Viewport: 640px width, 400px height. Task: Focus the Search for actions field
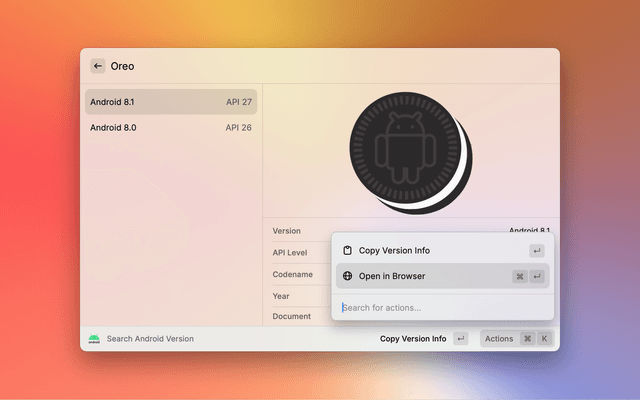tap(440, 307)
